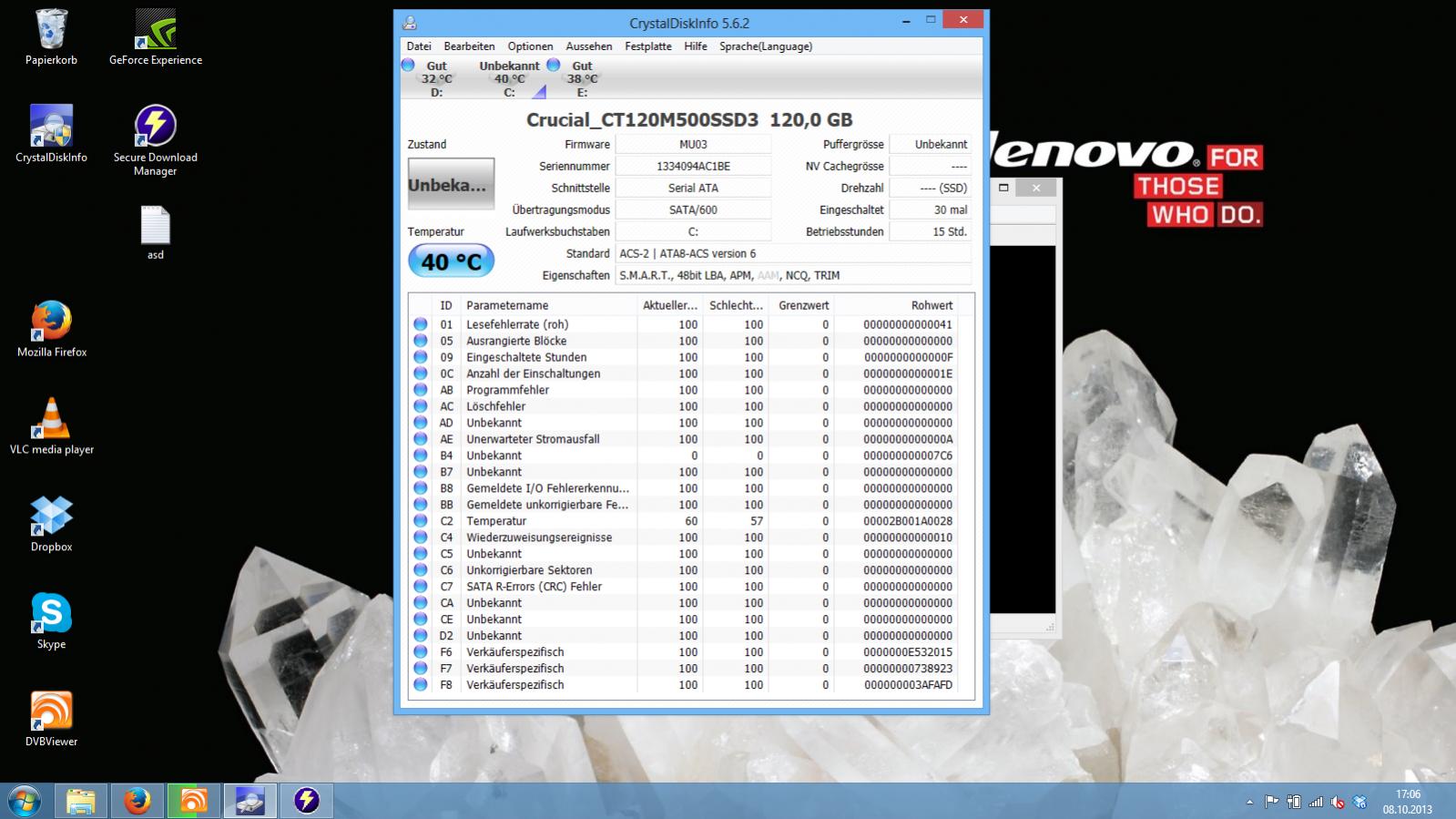This screenshot has height=819, width=1456.
Task: Click the Eingeschaltet 30 mal field
Action: (930, 210)
